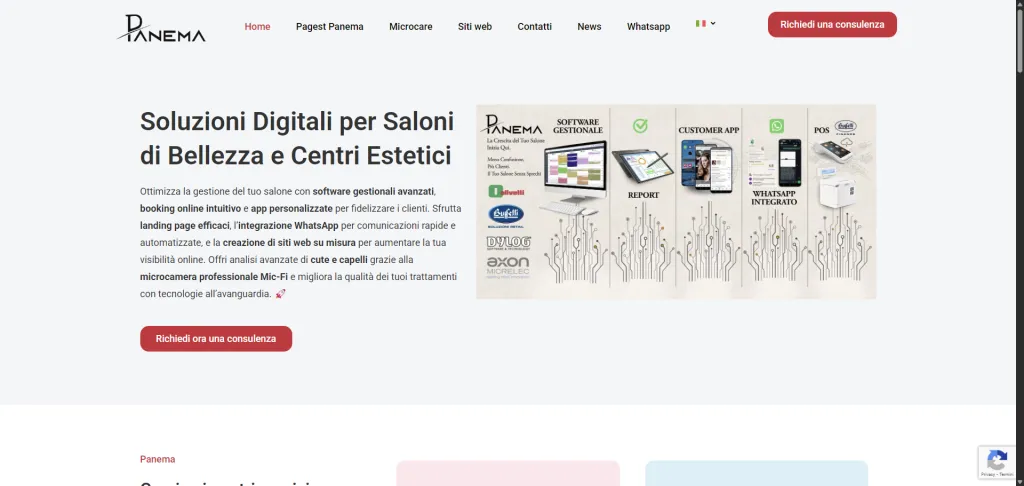Viewport: 1024px width, 486px height.
Task: Click the DYLOG logo in the banner
Action: tap(506, 241)
